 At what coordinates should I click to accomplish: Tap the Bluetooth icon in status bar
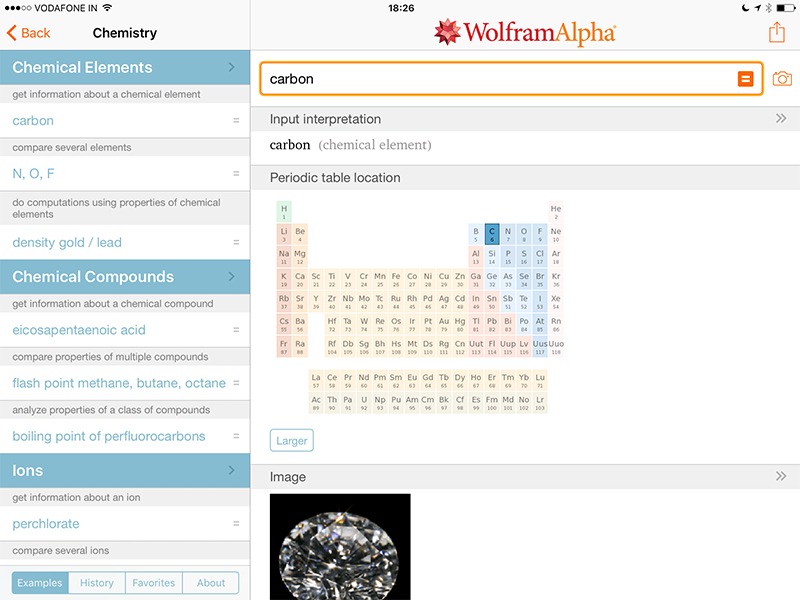click(x=768, y=8)
